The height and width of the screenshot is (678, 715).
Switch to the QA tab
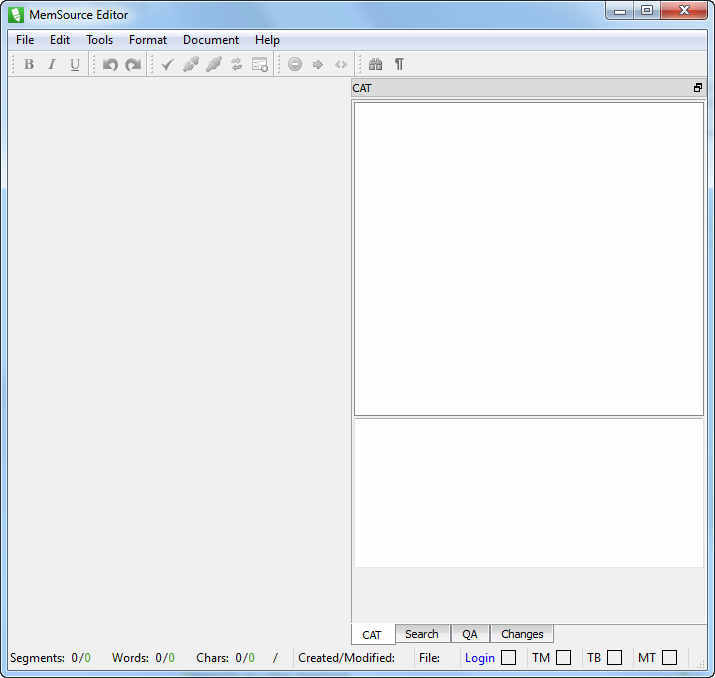470,634
